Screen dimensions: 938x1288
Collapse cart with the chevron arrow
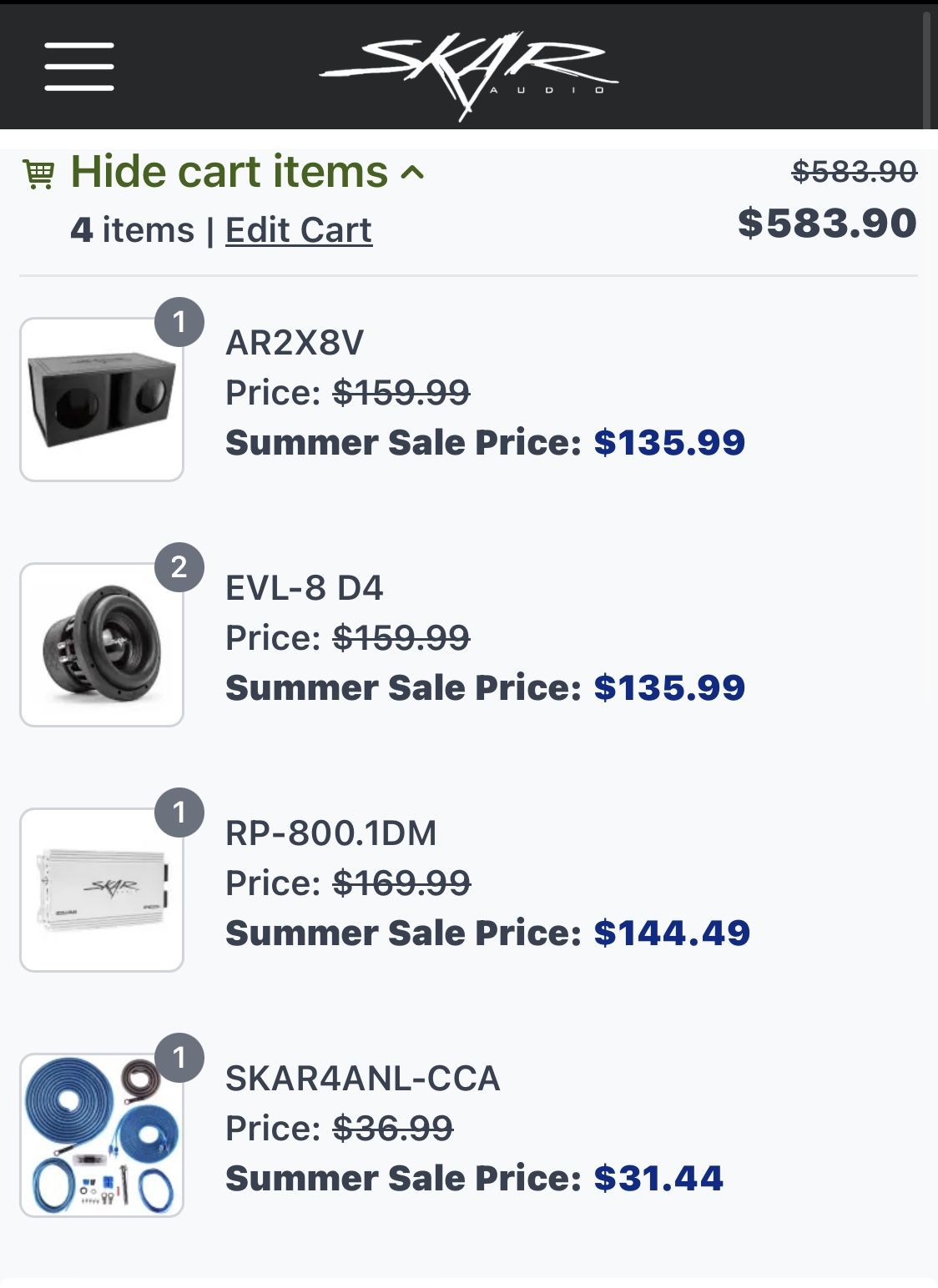coord(412,173)
